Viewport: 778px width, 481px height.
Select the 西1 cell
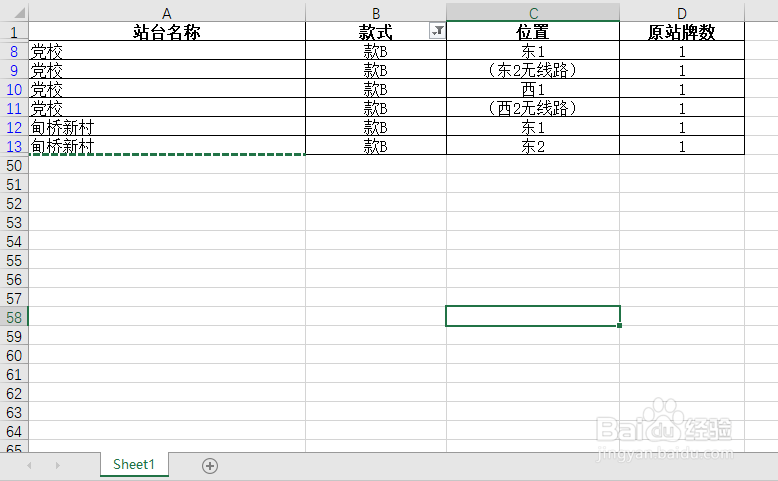(533, 89)
